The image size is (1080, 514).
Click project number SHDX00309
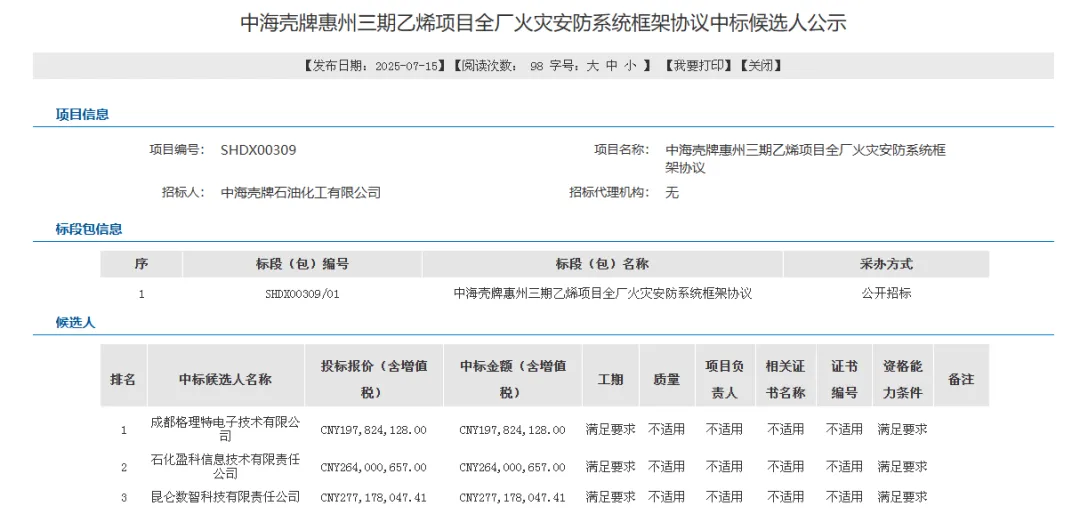tap(258, 150)
